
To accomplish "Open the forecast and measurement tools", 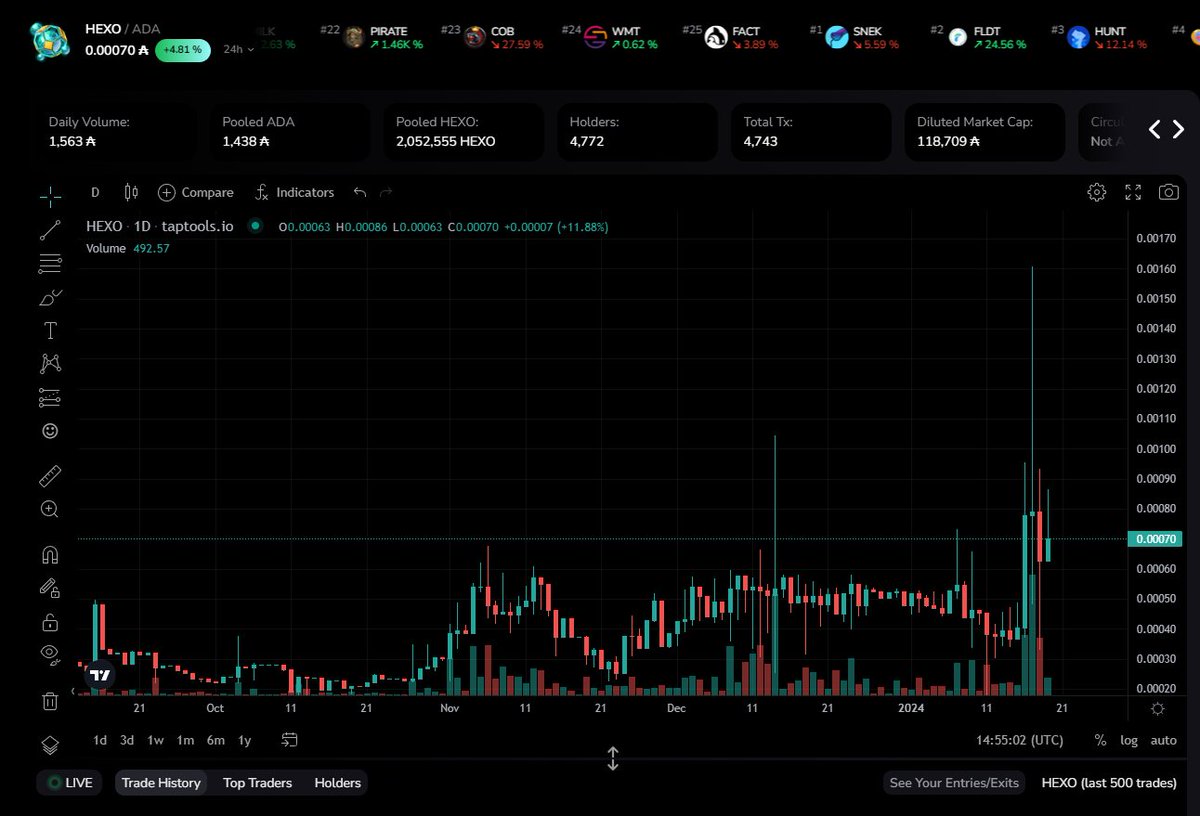I will click(x=50, y=397).
